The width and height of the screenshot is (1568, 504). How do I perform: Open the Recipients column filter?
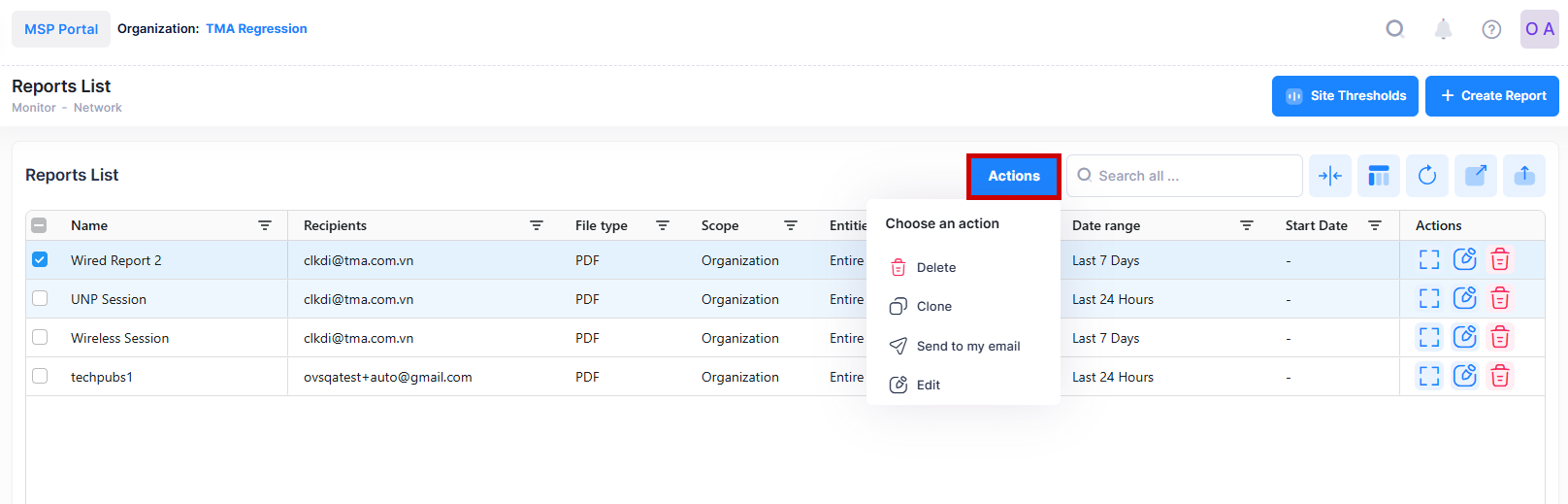pyautogui.click(x=536, y=225)
